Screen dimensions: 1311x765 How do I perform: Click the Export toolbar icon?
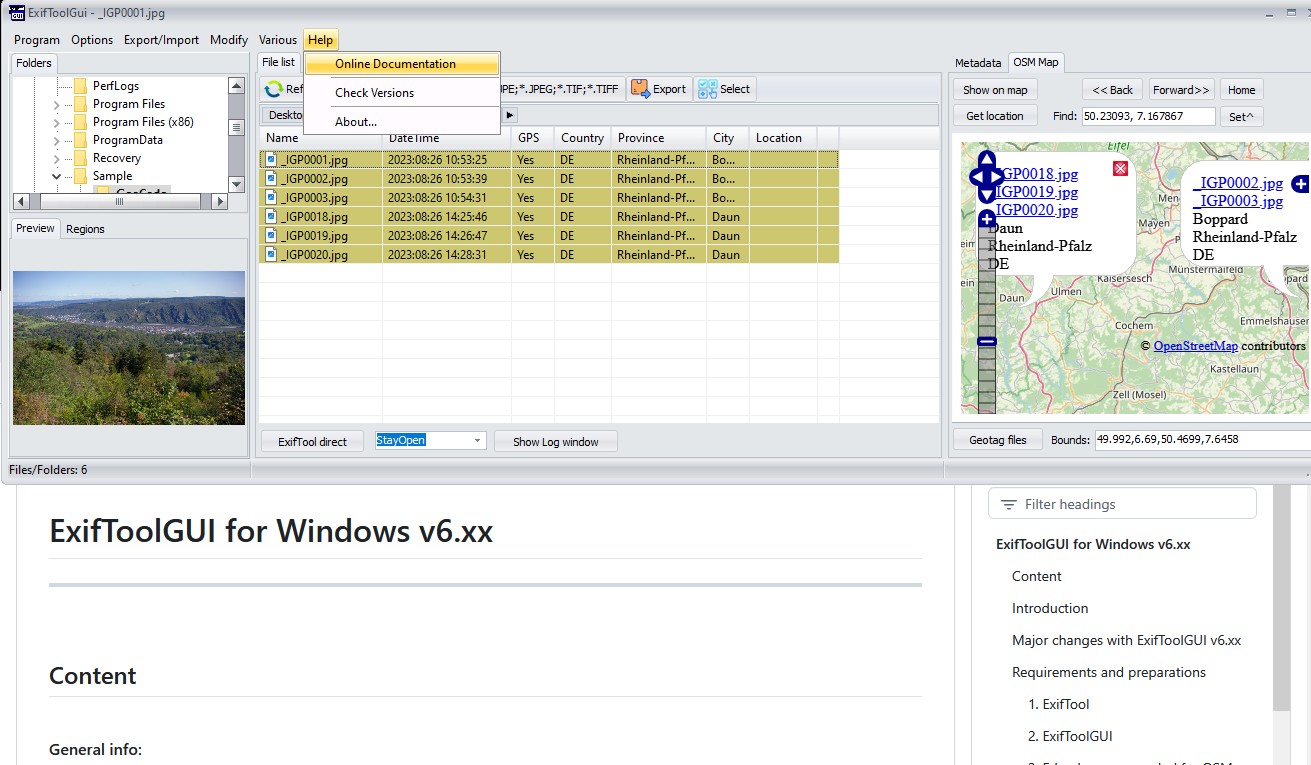tap(640, 89)
